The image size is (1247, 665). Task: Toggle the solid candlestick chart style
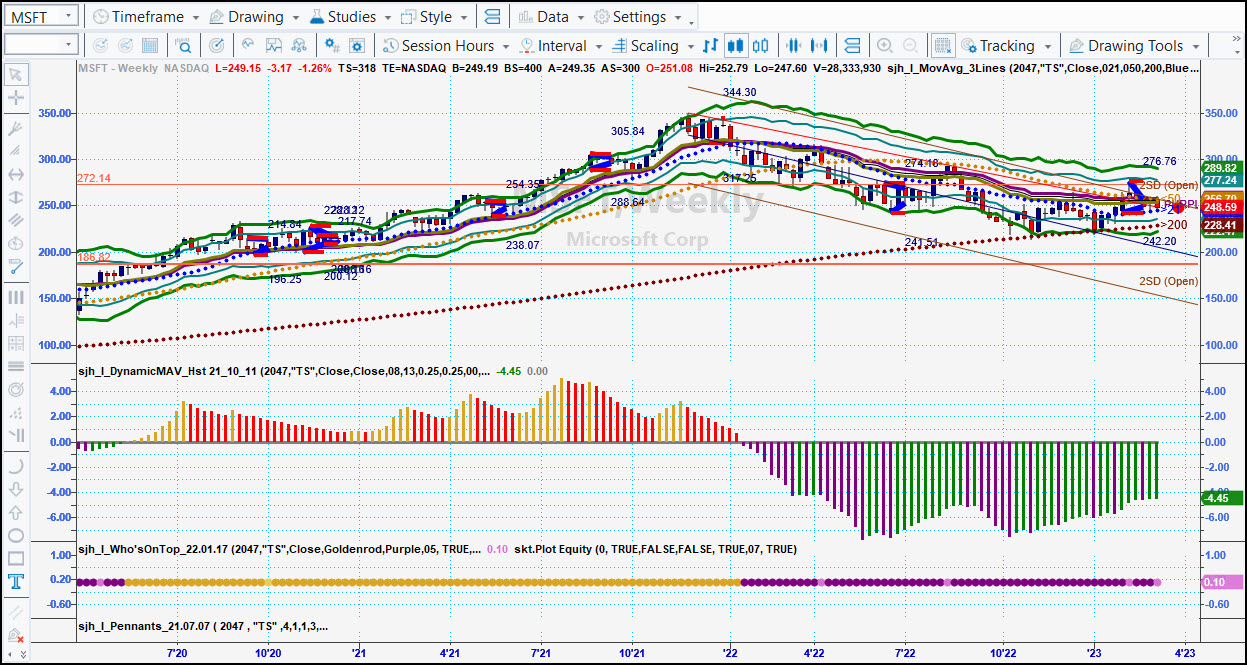click(736, 45)
